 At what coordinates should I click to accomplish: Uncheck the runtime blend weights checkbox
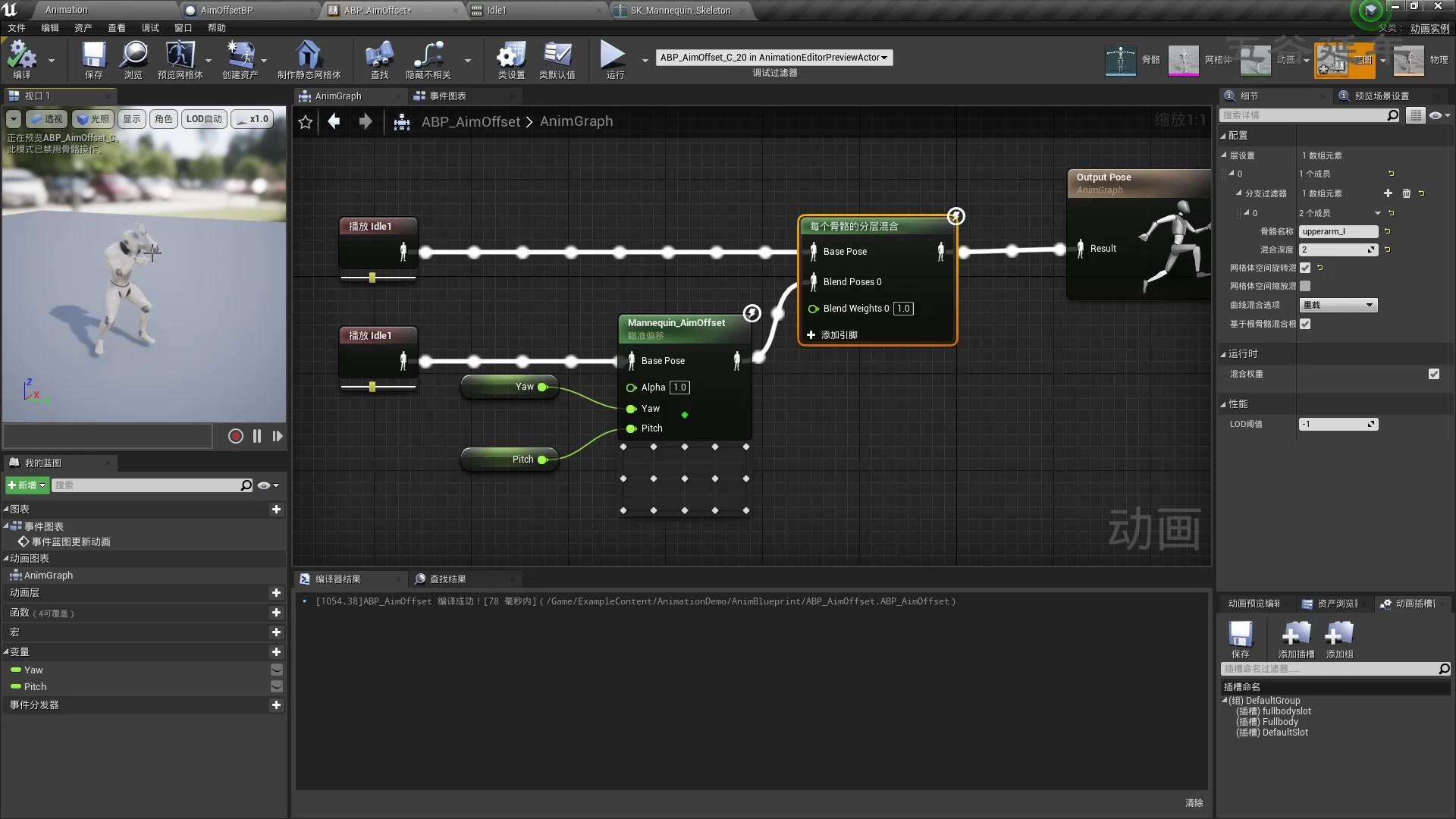coord(1433,374)
